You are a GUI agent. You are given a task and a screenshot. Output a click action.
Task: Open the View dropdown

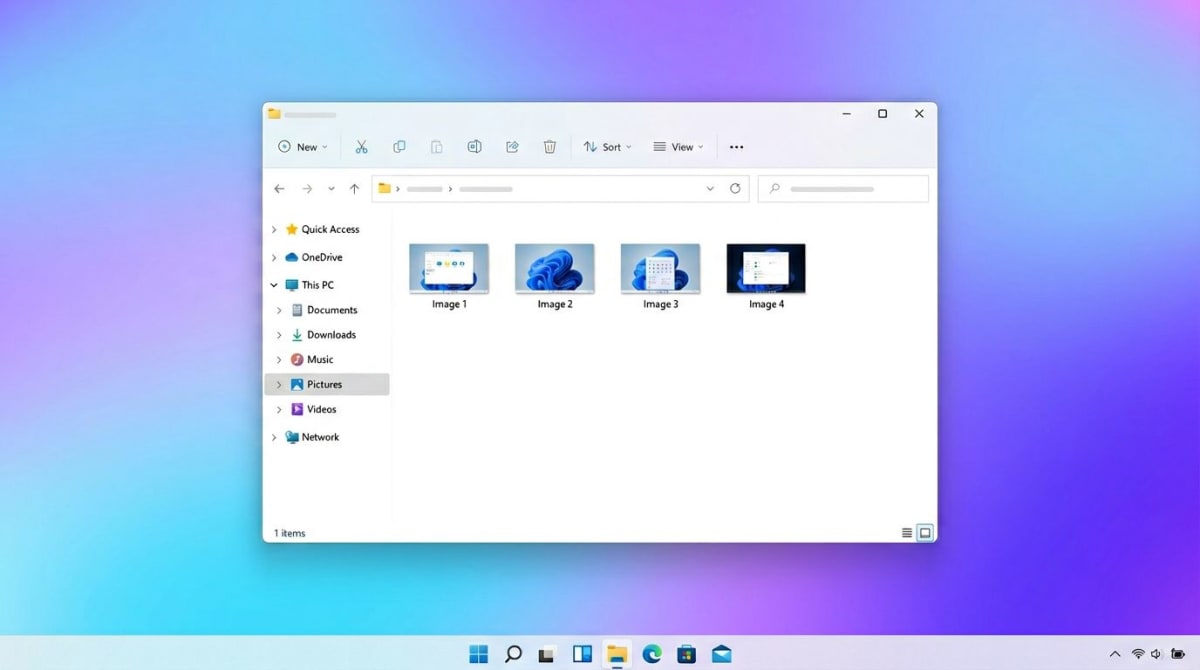click(678, 146)
